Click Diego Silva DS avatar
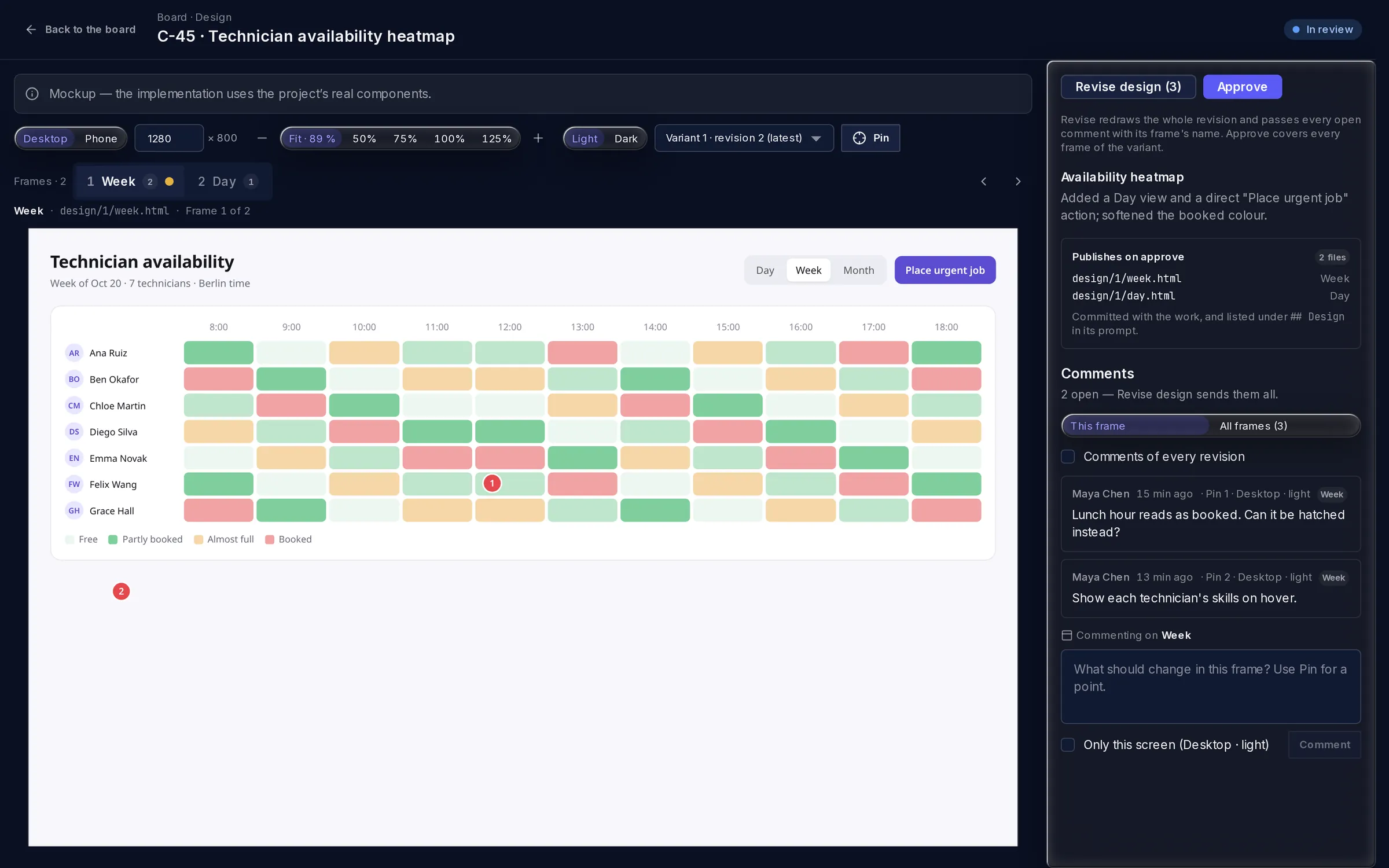The width and height of the screenshot is (1389, 868). coord(74,432)
